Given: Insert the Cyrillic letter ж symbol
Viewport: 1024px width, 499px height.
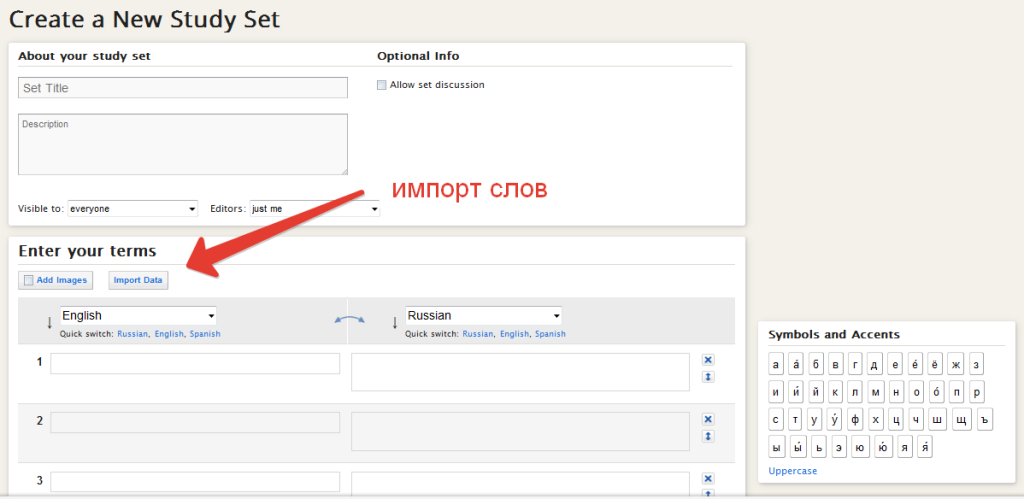Looking at the screenshot, I should [954, 364].
